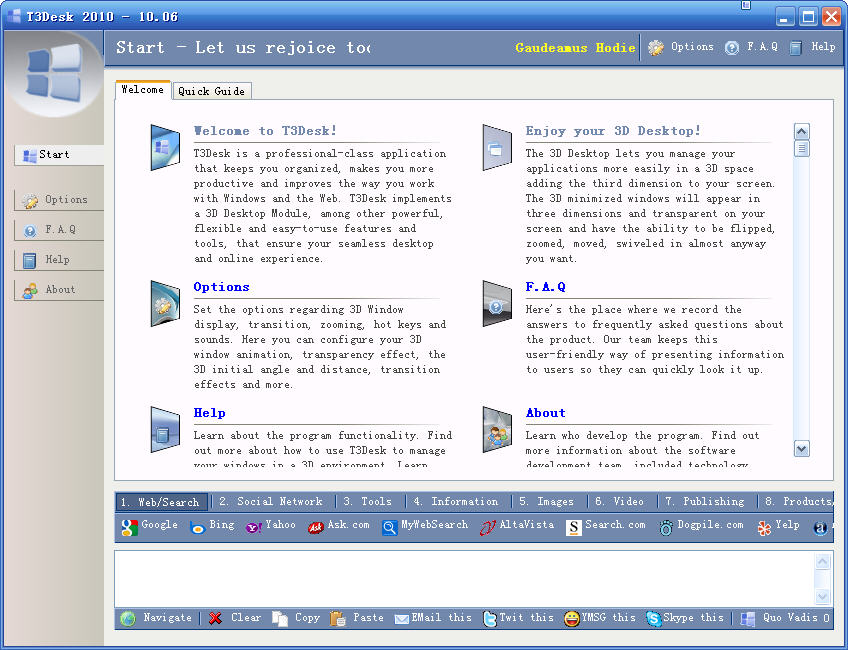Open F.A.Q in the left sidebar
The width and height of the screenshot is (848, 650).
click(59, 230)
